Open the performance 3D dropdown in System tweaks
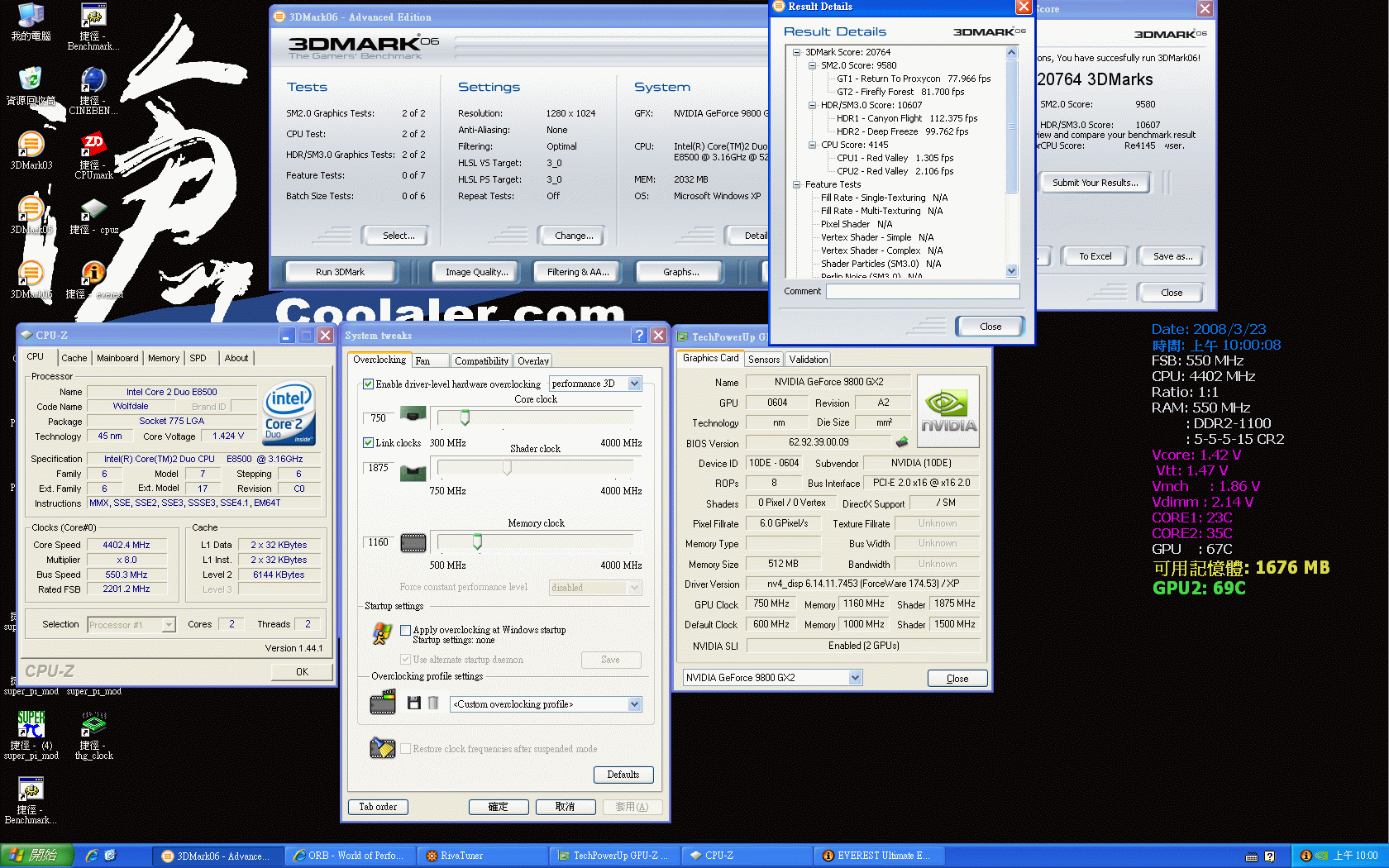Viewport: 1389px width, 868px height. [x=596, y=384]
